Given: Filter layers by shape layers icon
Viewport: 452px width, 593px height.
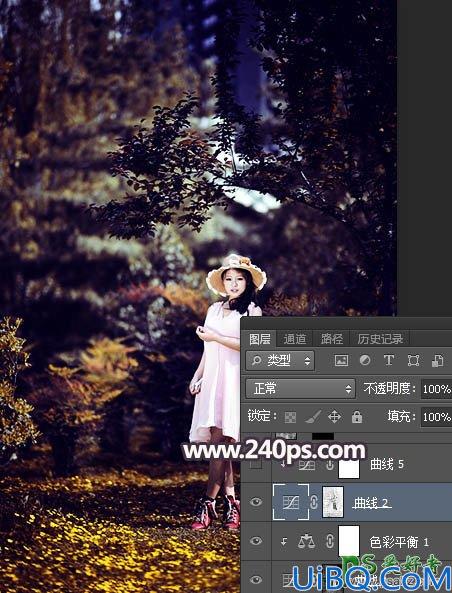Looking at the screenshot, I should point(413,360).
